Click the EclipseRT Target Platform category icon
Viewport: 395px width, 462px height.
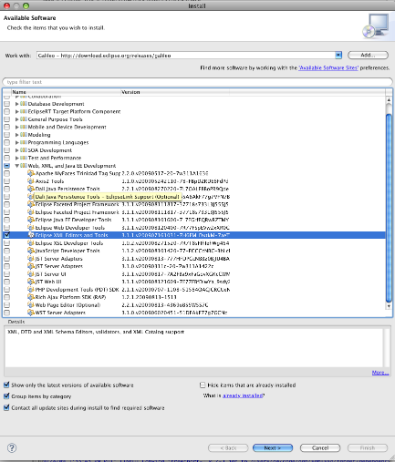[23, 111]
